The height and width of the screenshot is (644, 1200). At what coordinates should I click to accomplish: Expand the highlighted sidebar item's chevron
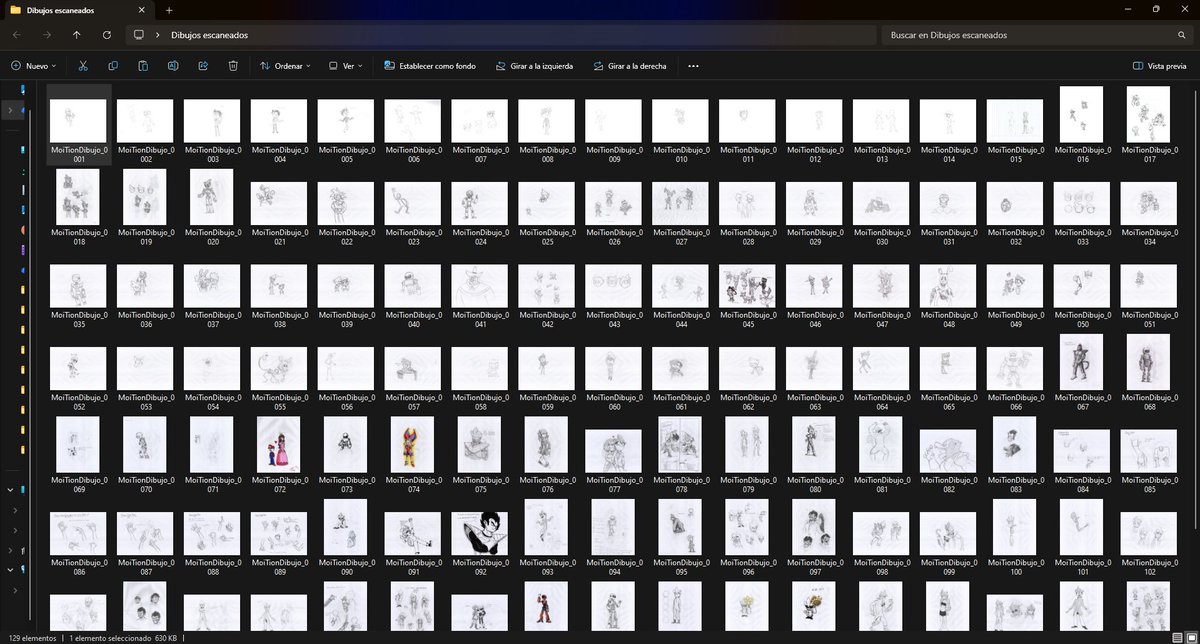tap(11, 109)
